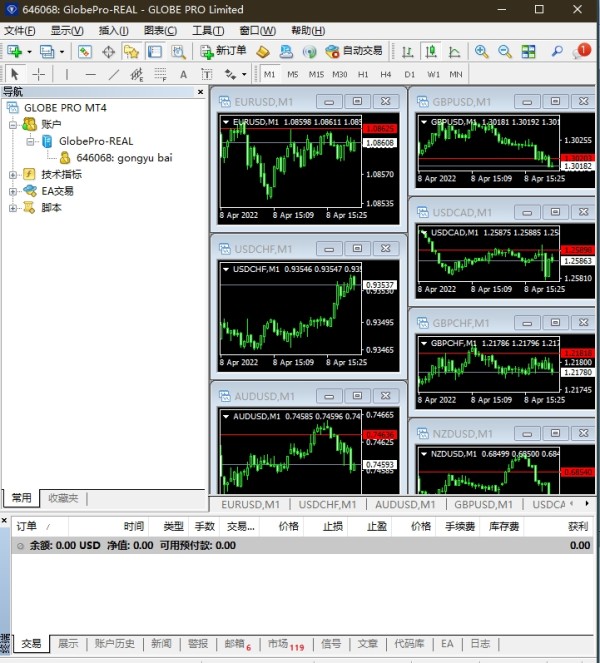
Task: Close the 导航 navigator panel
Action: click(x=200, y=92)
